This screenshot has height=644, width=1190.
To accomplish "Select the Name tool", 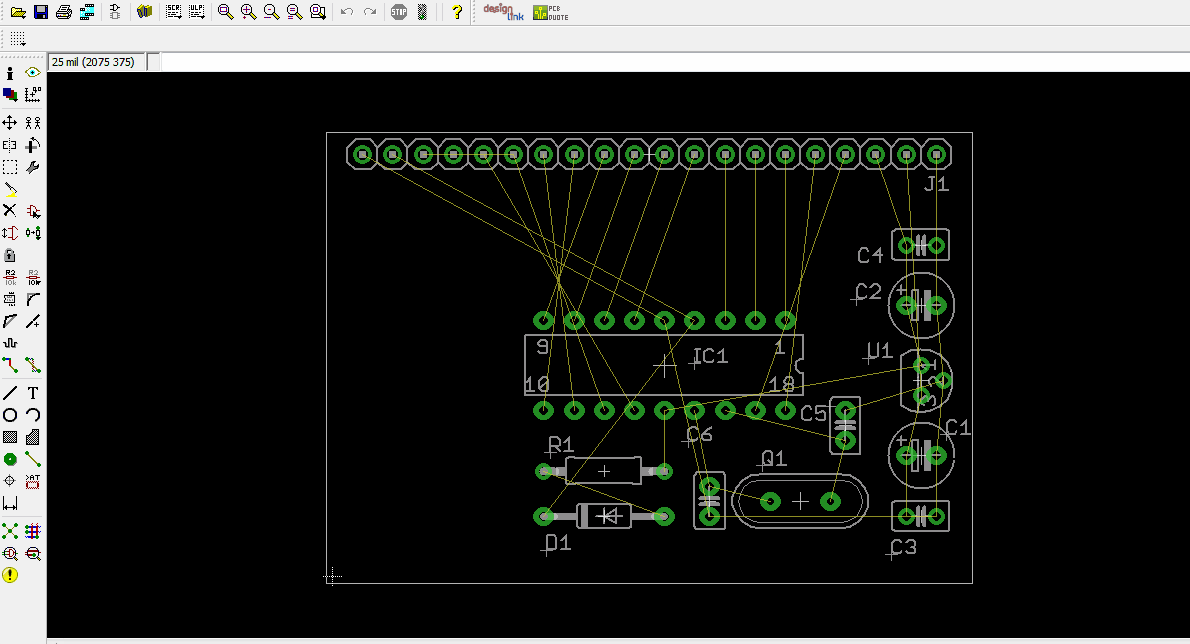I will pyautogui.click(x=10, y=278).
